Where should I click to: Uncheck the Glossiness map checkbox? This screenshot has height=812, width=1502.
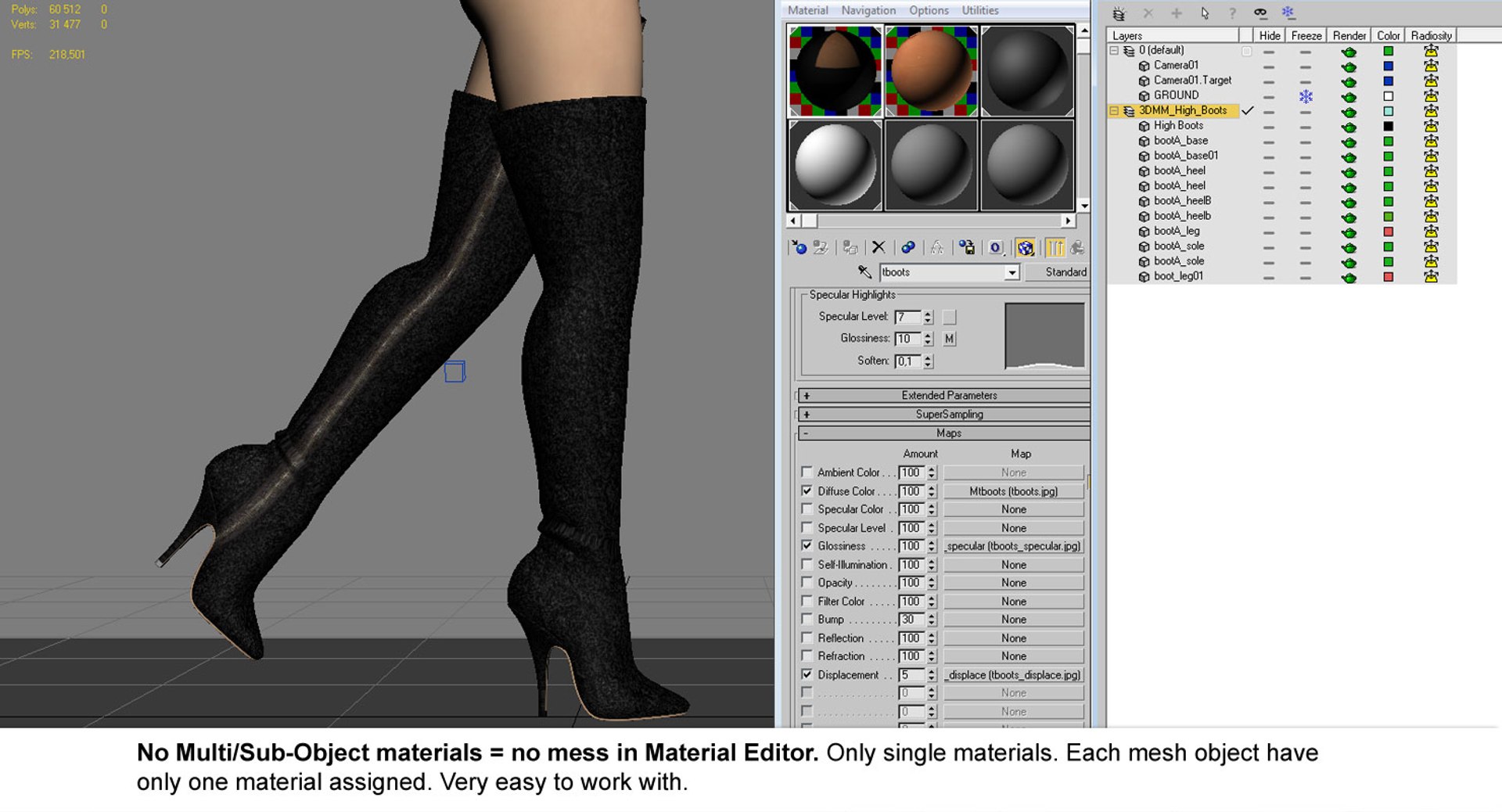tap(807, 546)
